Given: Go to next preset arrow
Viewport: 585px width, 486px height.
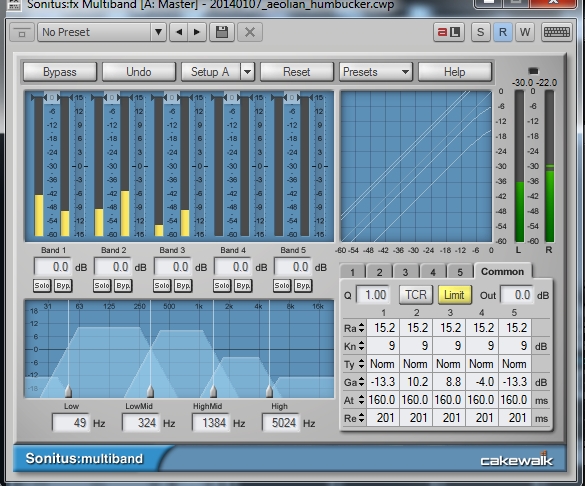Looking at the screenshot, I should coord(197,32).
